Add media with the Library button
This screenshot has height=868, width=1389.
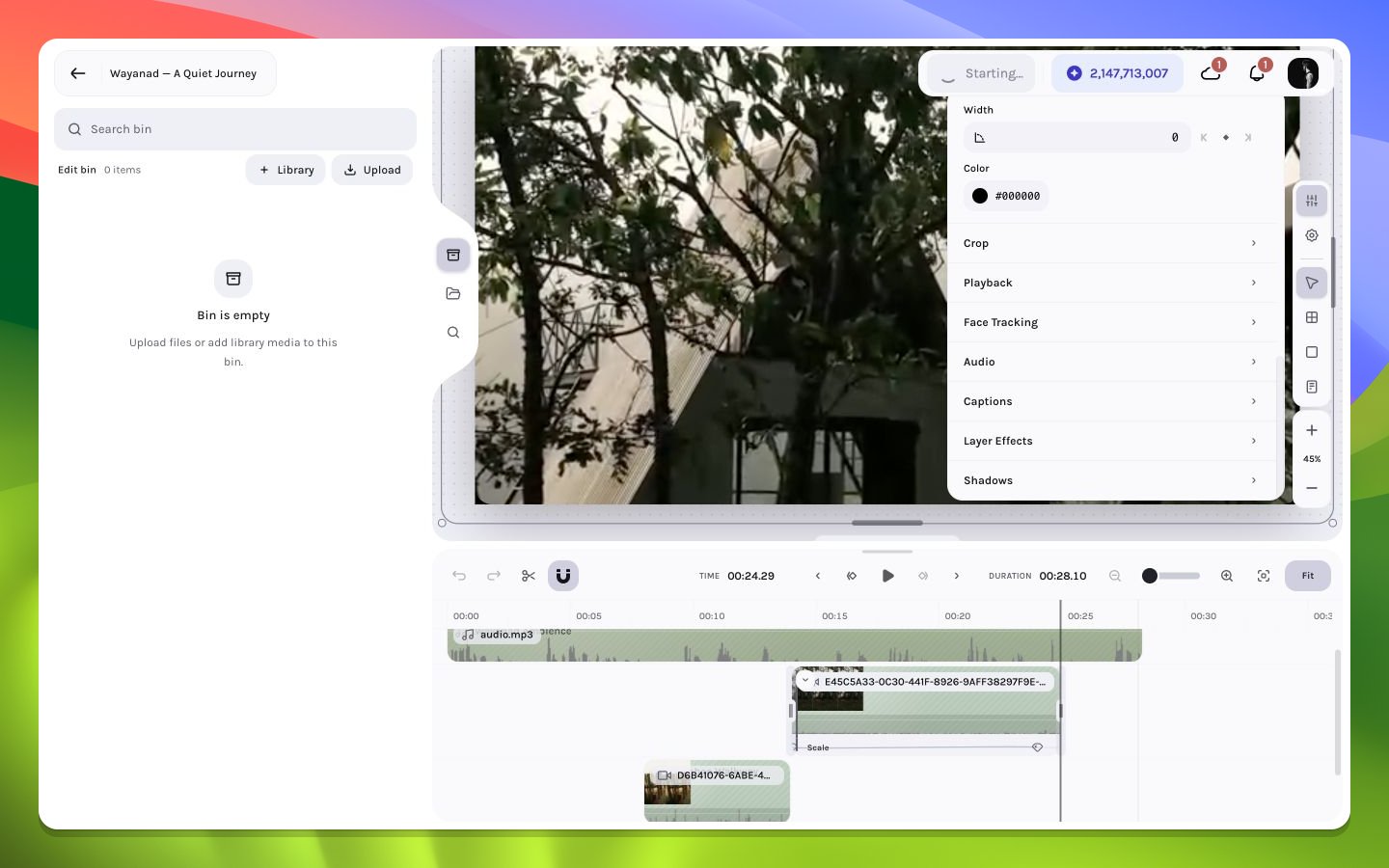[x=286, y=170]
